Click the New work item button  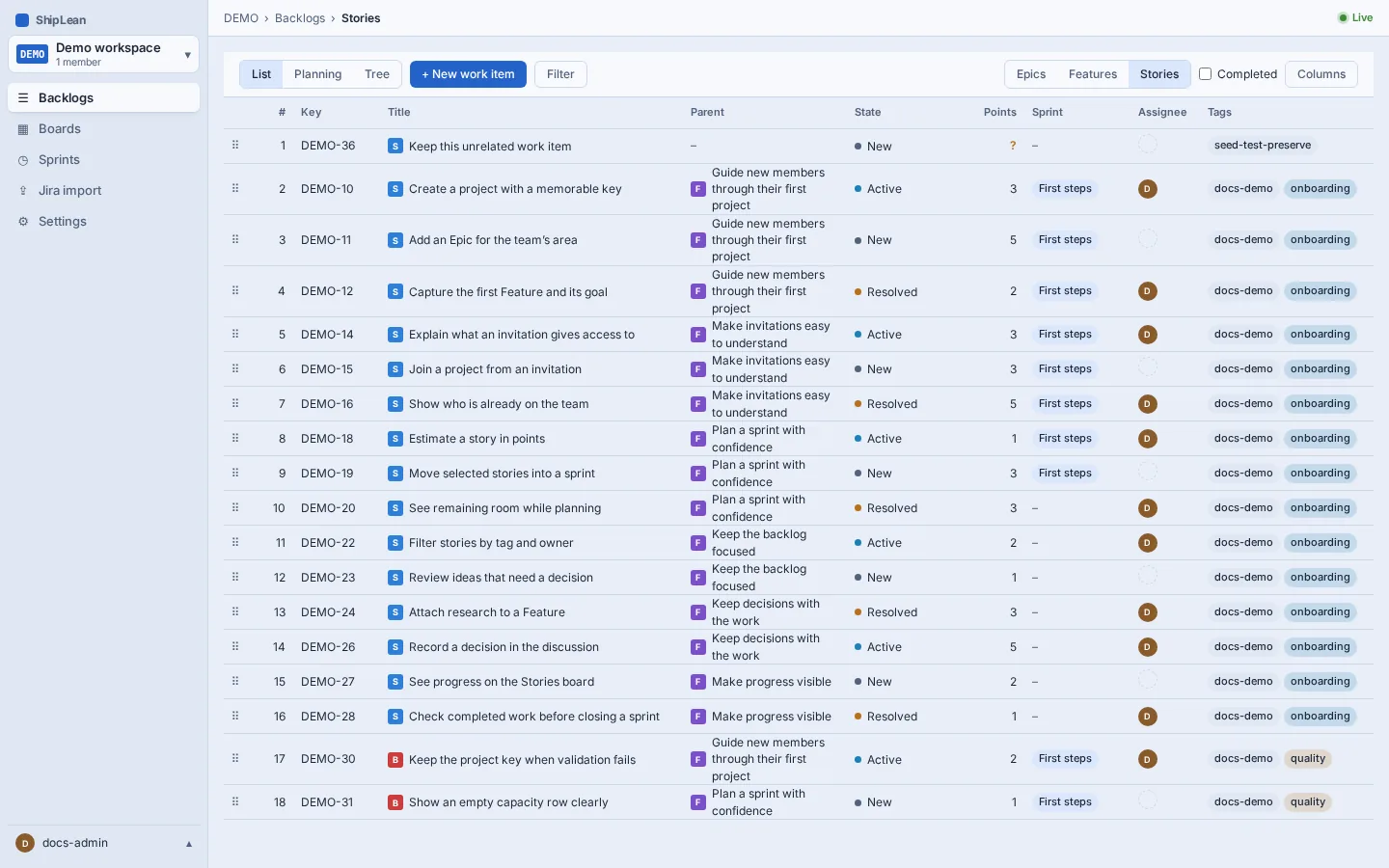[468, 74]
